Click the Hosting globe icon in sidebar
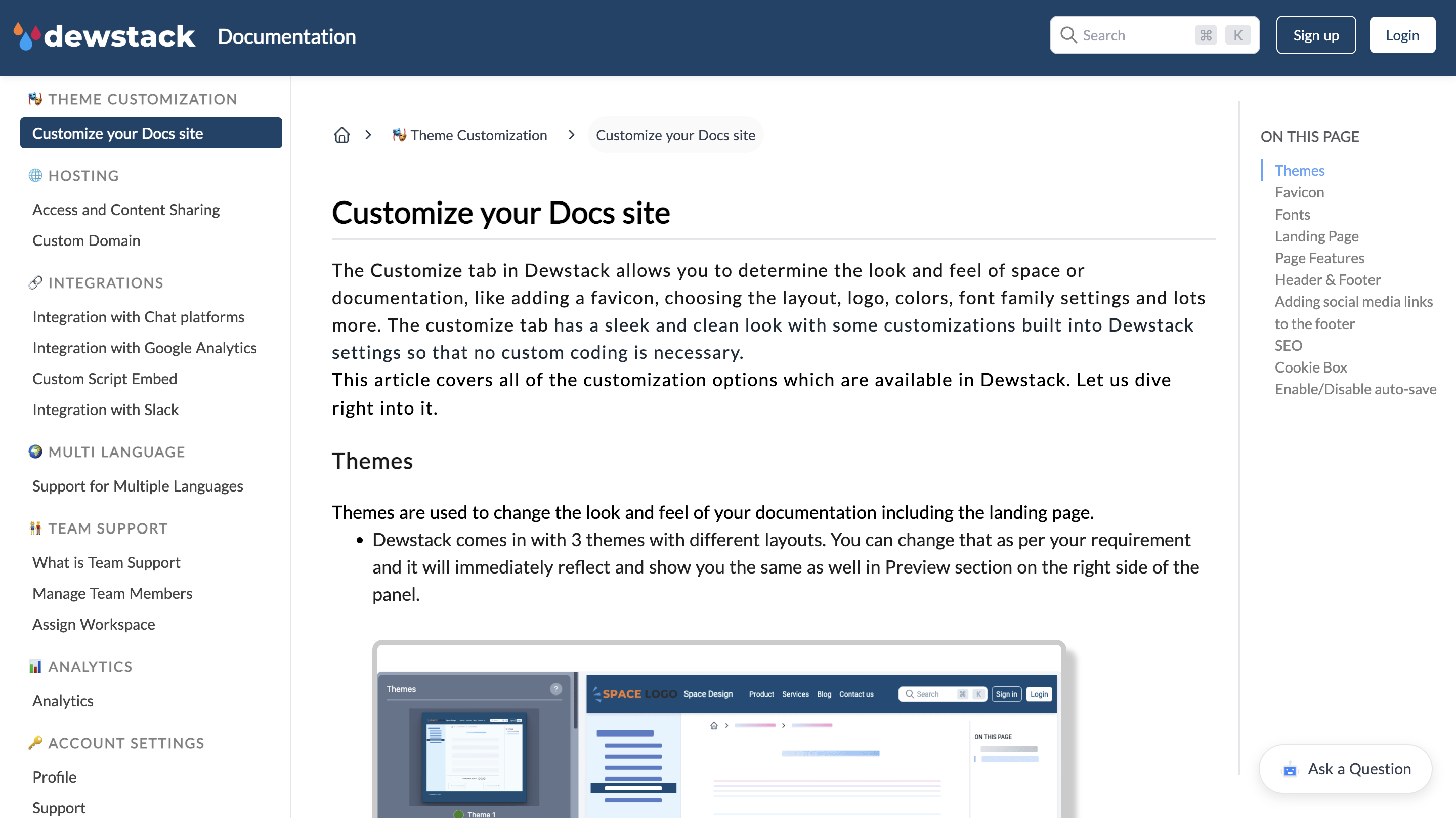Image resolution: width=1456 pixels, height=818 pixels. click(35, 175)
